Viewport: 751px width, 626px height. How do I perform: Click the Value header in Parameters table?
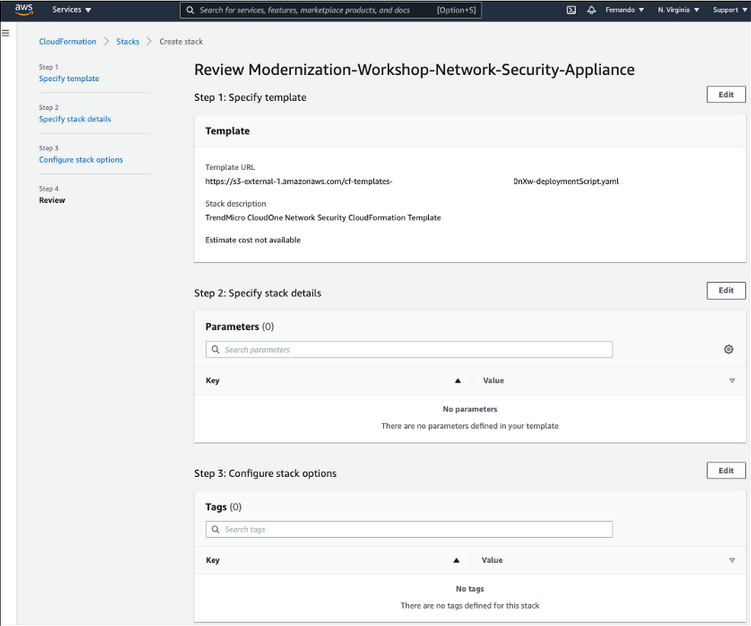pos(493,380)
